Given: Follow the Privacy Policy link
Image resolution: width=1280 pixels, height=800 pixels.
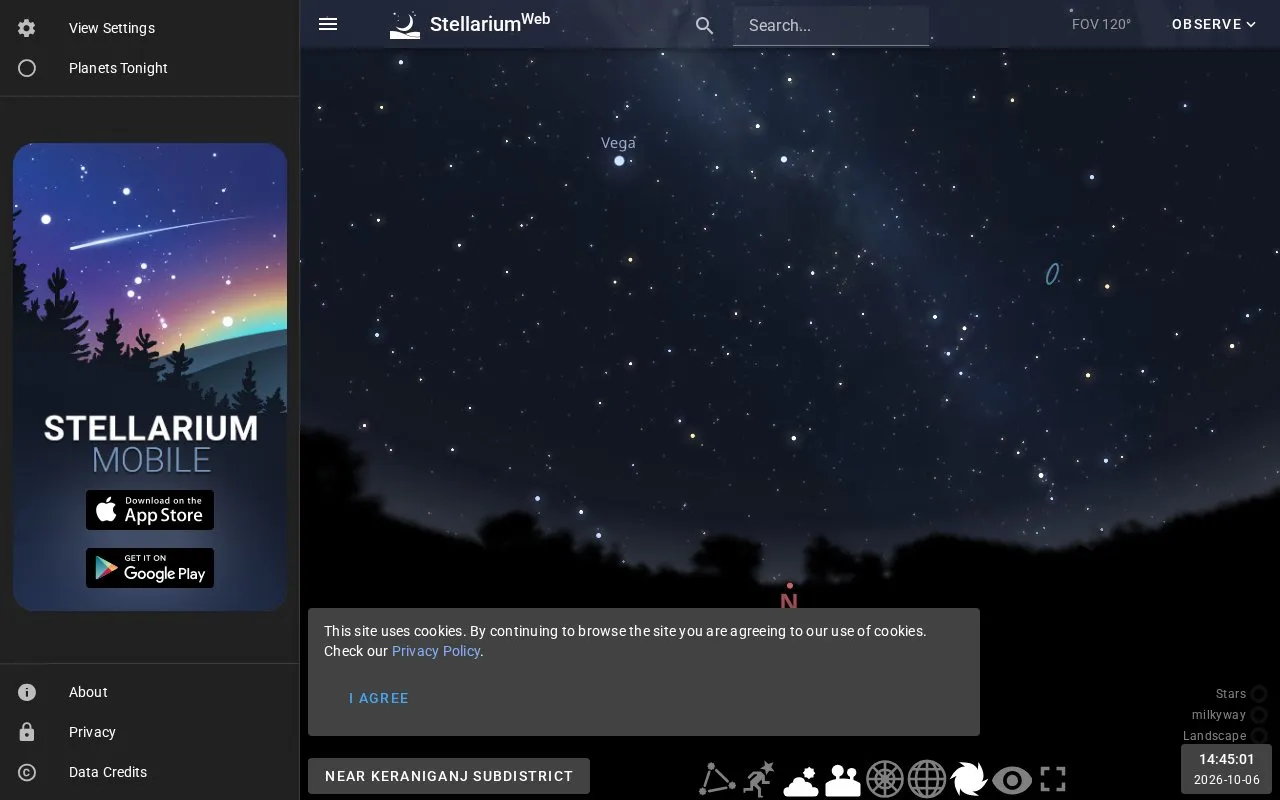Looking at the screenshot, I should (436, 651).
